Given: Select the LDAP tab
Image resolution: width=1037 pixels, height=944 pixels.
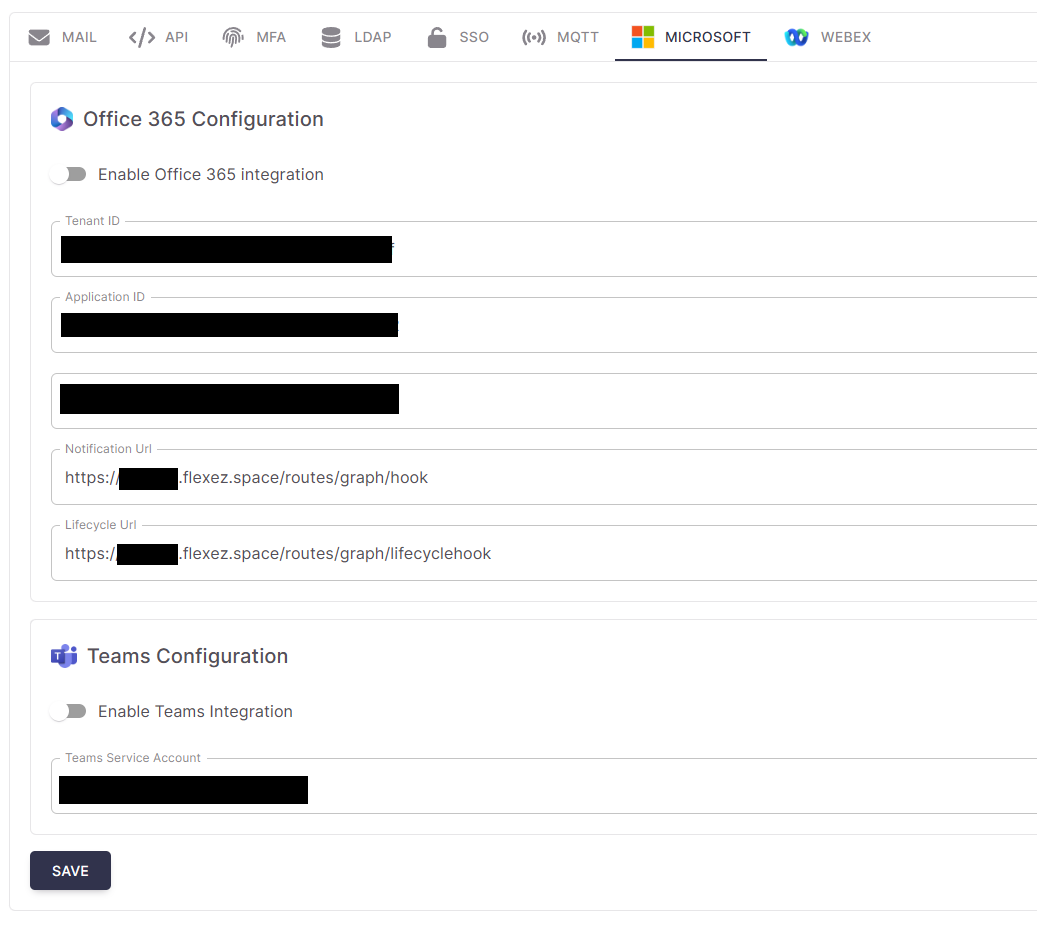Looking at the screenshot, I should tap(356, 37).
